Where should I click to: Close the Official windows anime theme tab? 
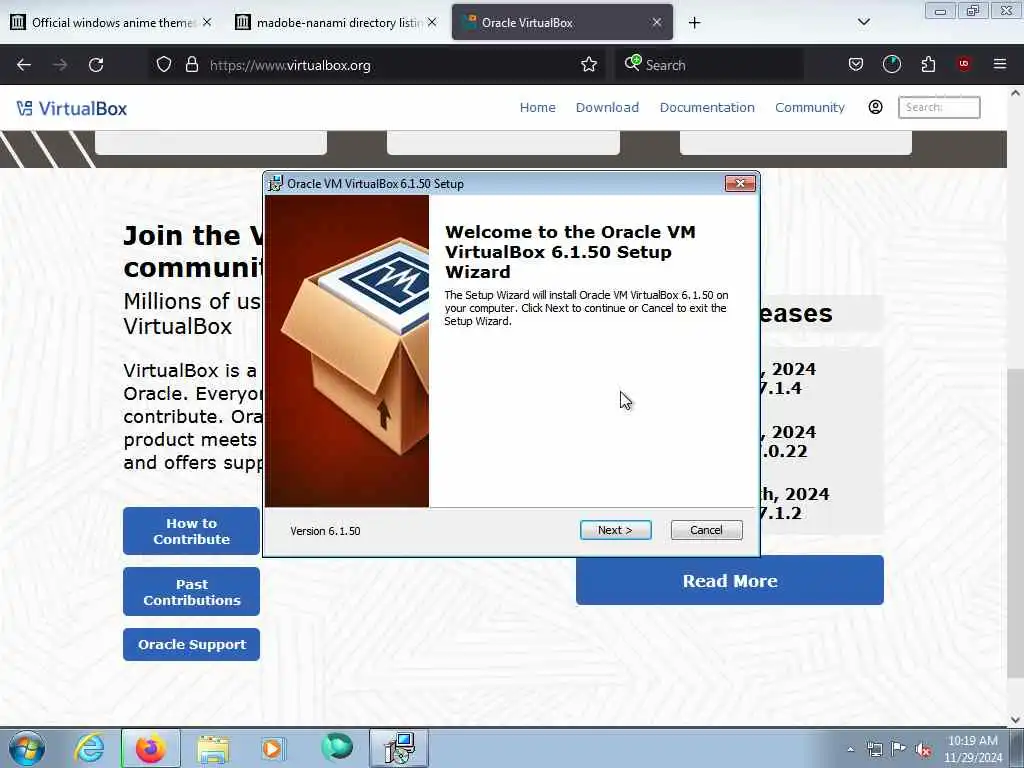(x=206, y=22)
